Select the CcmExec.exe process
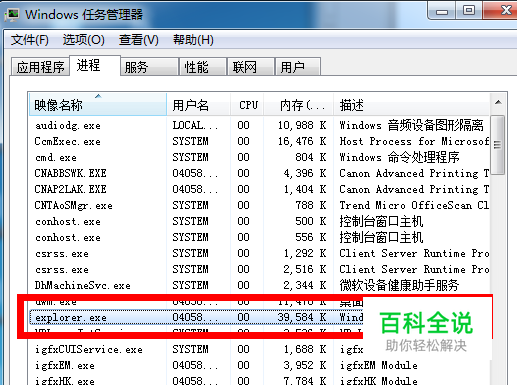The height and width of the screenshot is (385, 517). [260, 141]
